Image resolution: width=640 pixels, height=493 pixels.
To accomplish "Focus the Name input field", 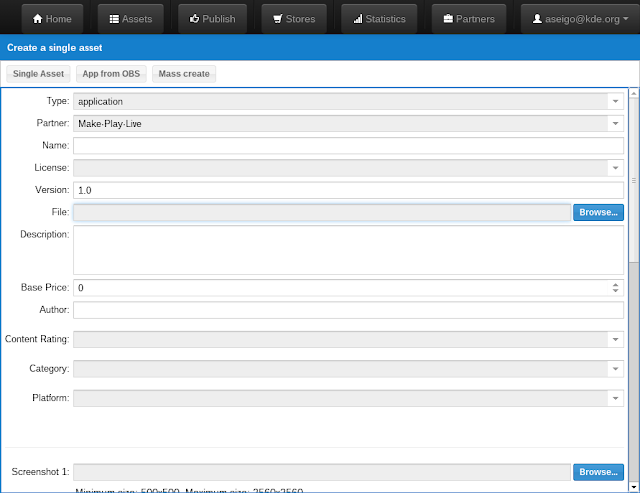I will 348,146.
